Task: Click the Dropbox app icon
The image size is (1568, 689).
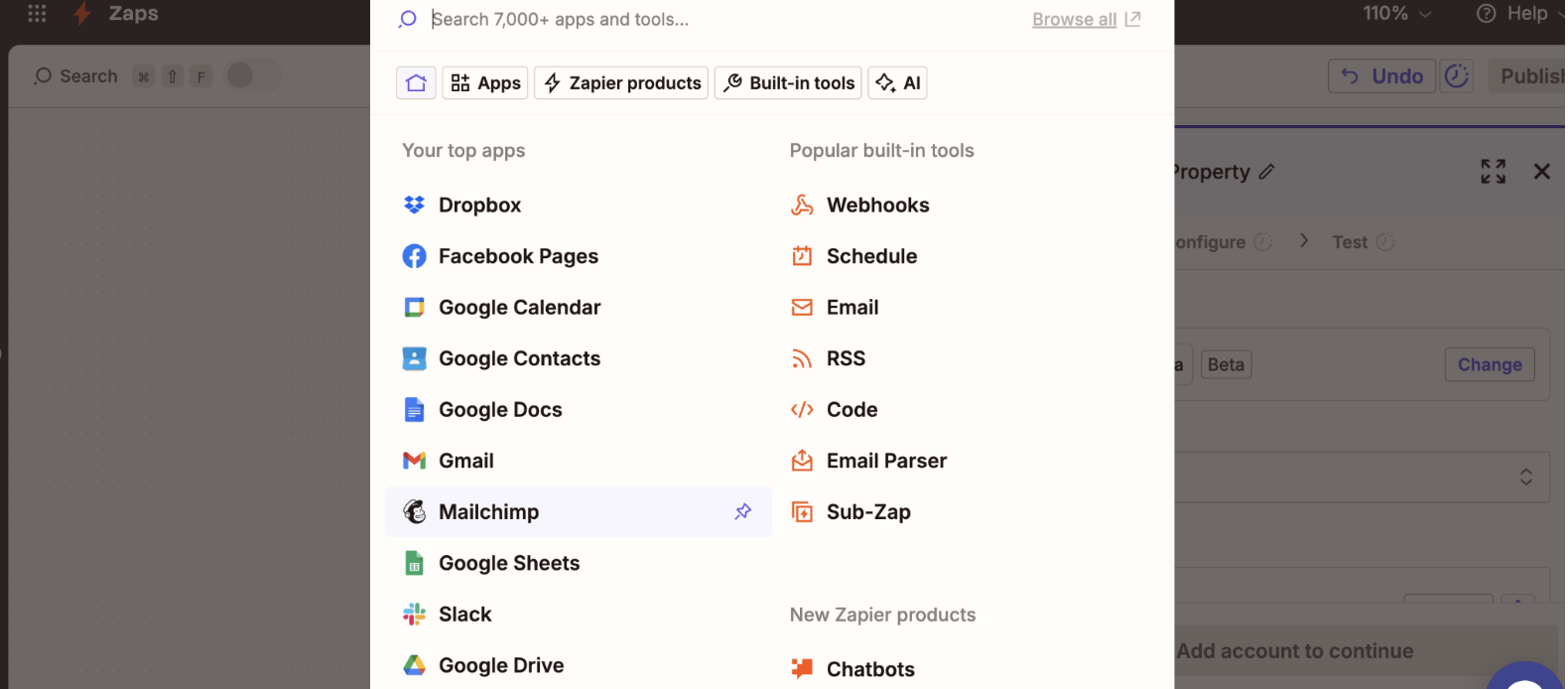Action: (x=414, y=205)
